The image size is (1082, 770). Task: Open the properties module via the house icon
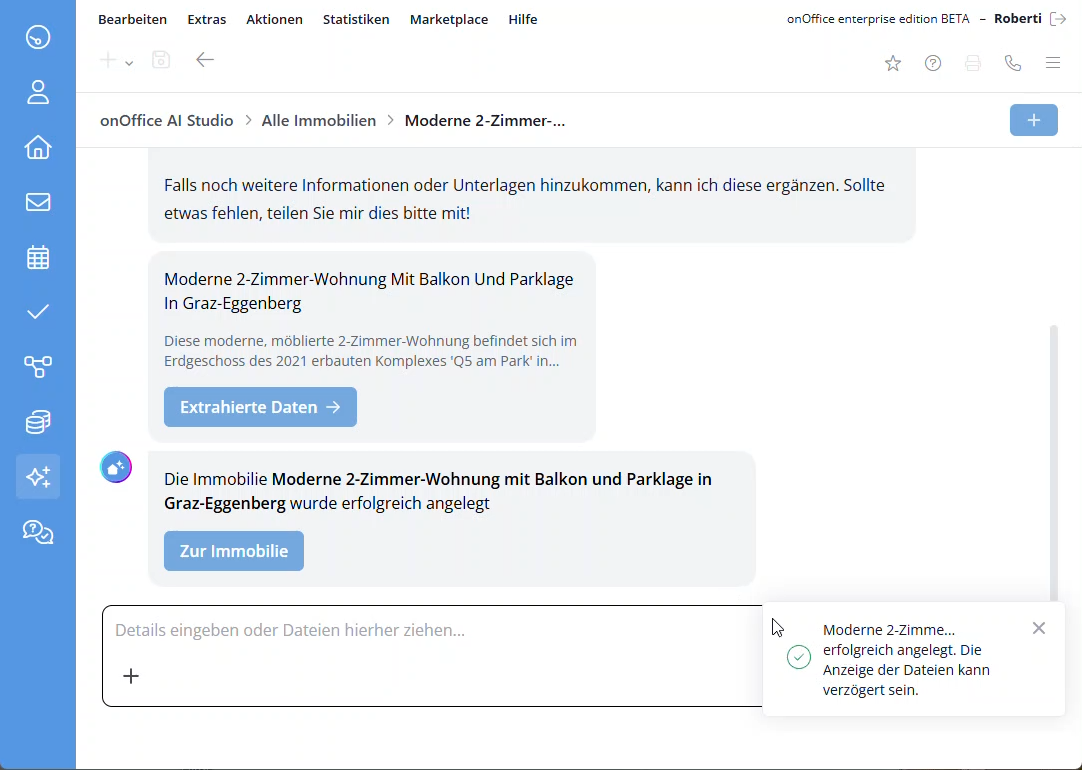tap(37, 147)
